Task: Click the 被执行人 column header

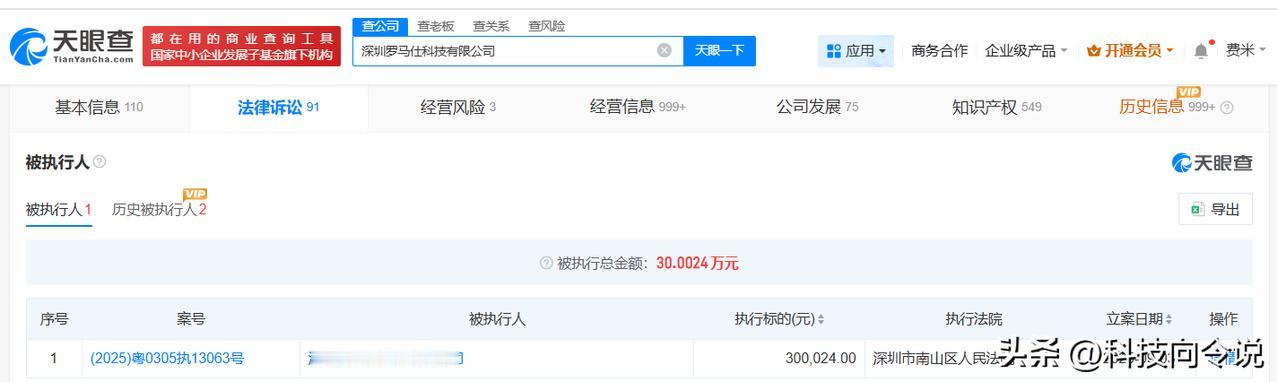Action: point(497,319)
